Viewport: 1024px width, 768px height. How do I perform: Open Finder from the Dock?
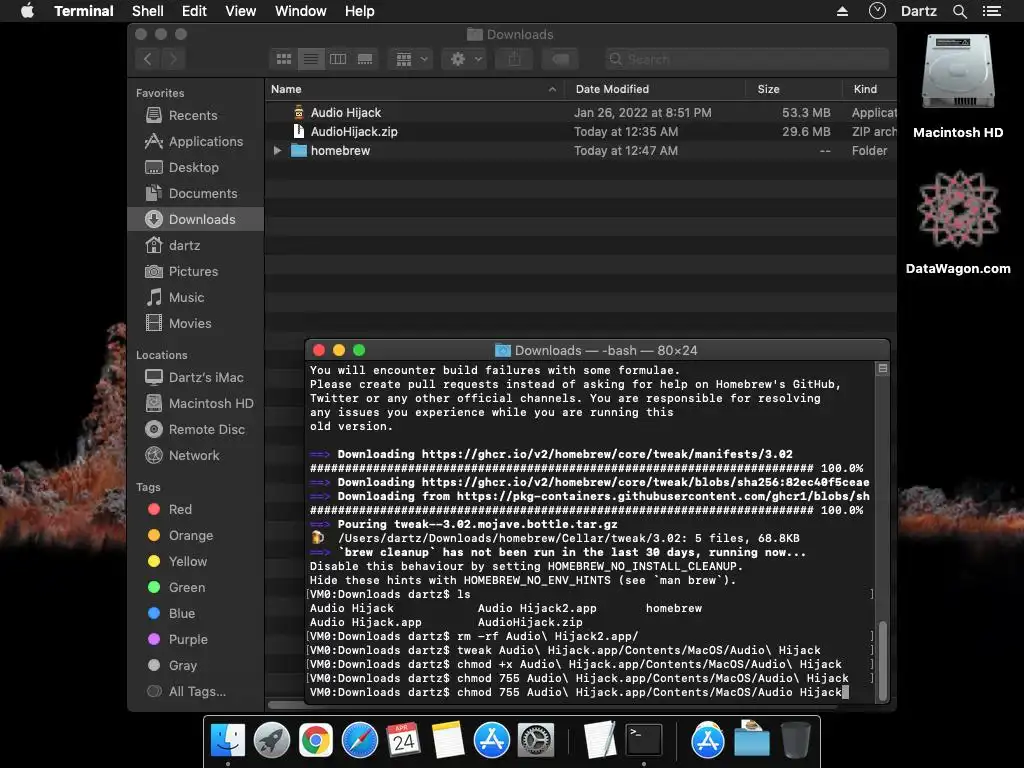pyautogui.click(x=228, y=741)
